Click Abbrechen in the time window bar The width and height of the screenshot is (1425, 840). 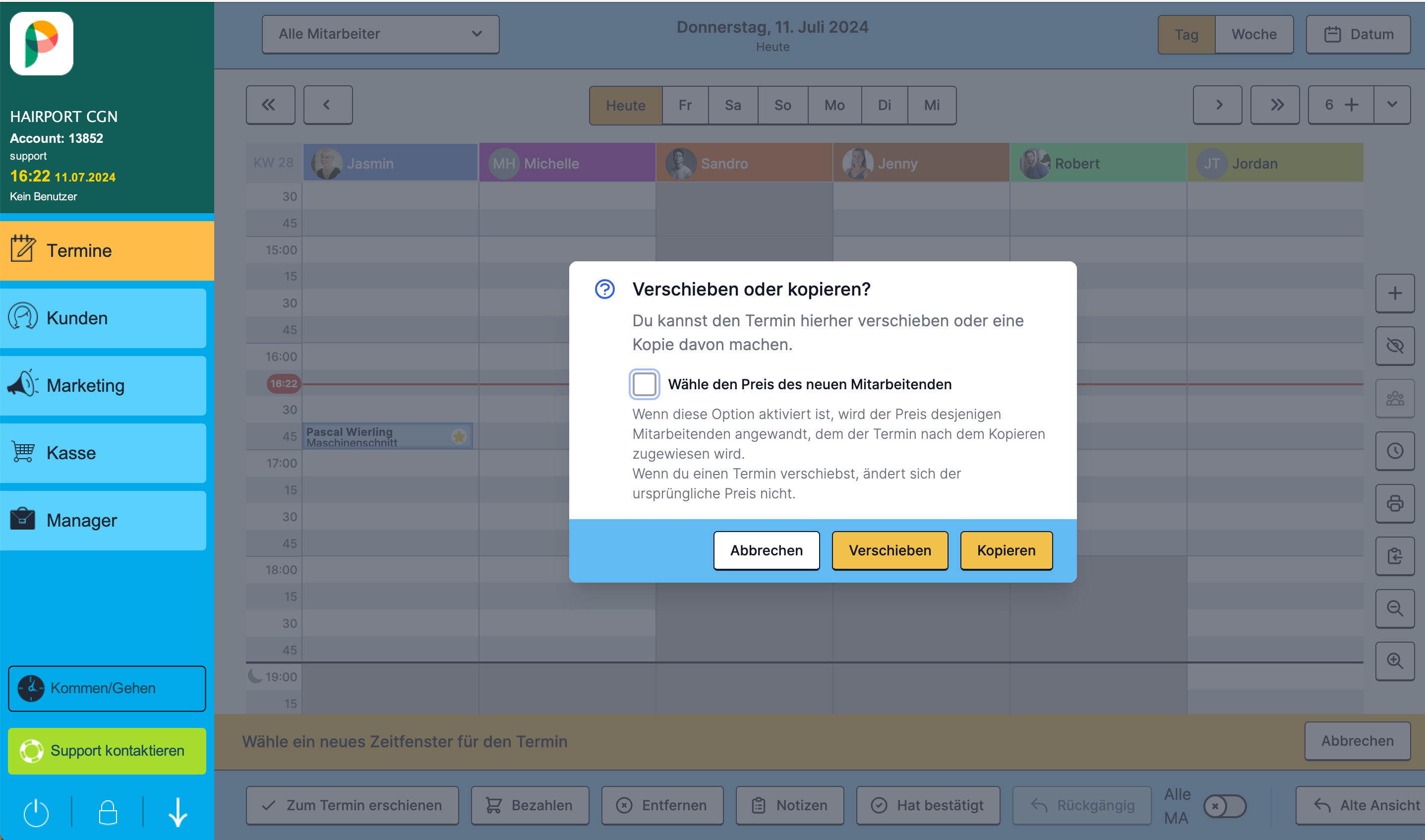1357,741
